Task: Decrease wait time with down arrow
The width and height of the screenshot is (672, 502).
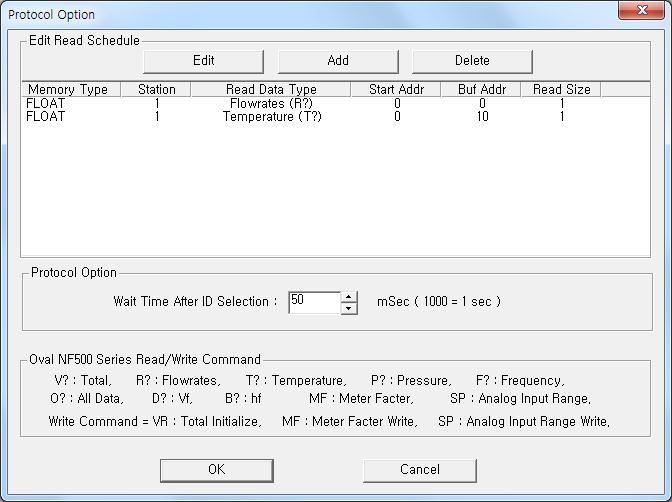Action: tap(348, 308)
